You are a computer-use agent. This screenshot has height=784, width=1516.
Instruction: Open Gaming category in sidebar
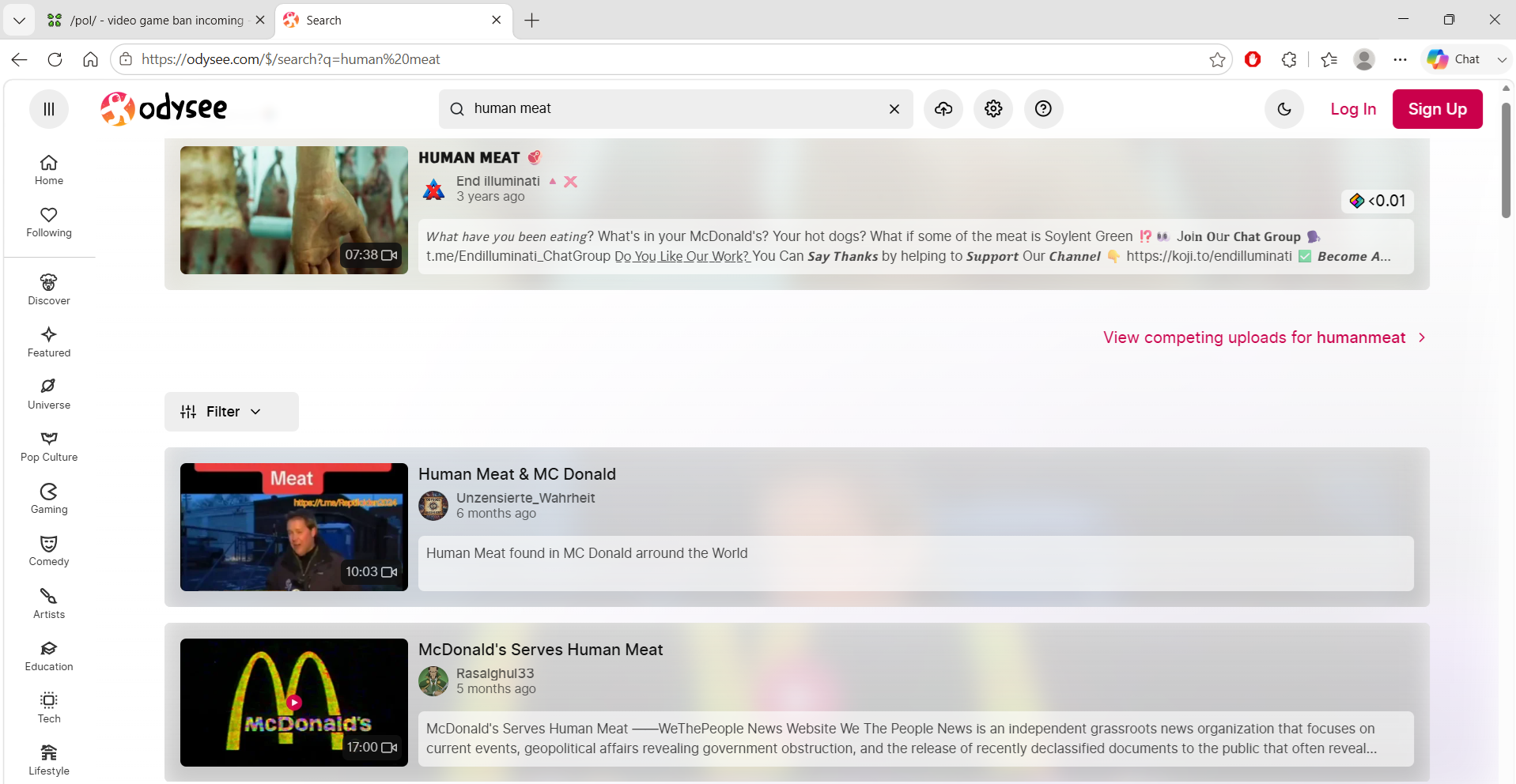(49, 499)
